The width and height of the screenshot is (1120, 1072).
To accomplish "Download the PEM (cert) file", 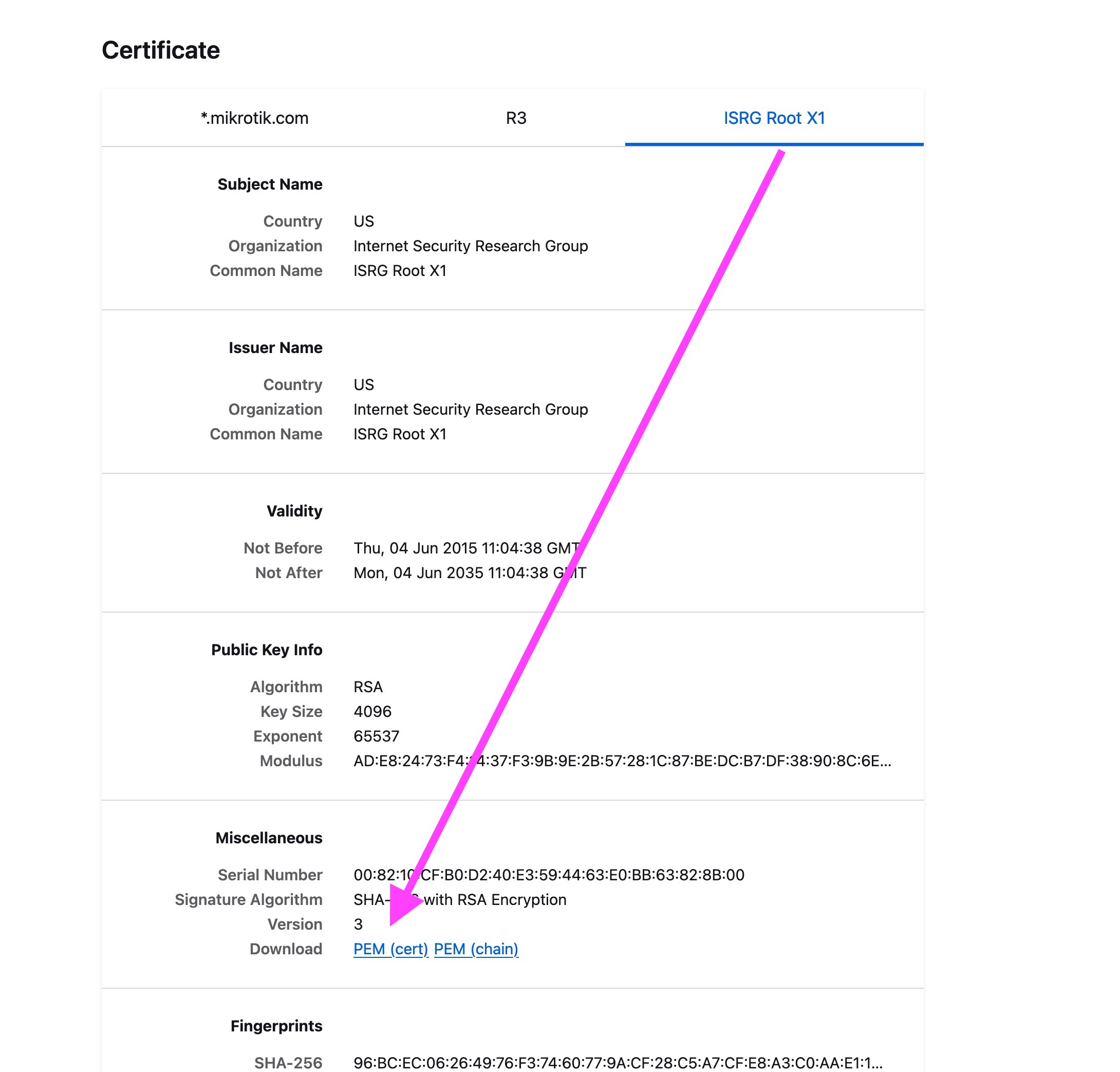I will click(x=390, y=949).
